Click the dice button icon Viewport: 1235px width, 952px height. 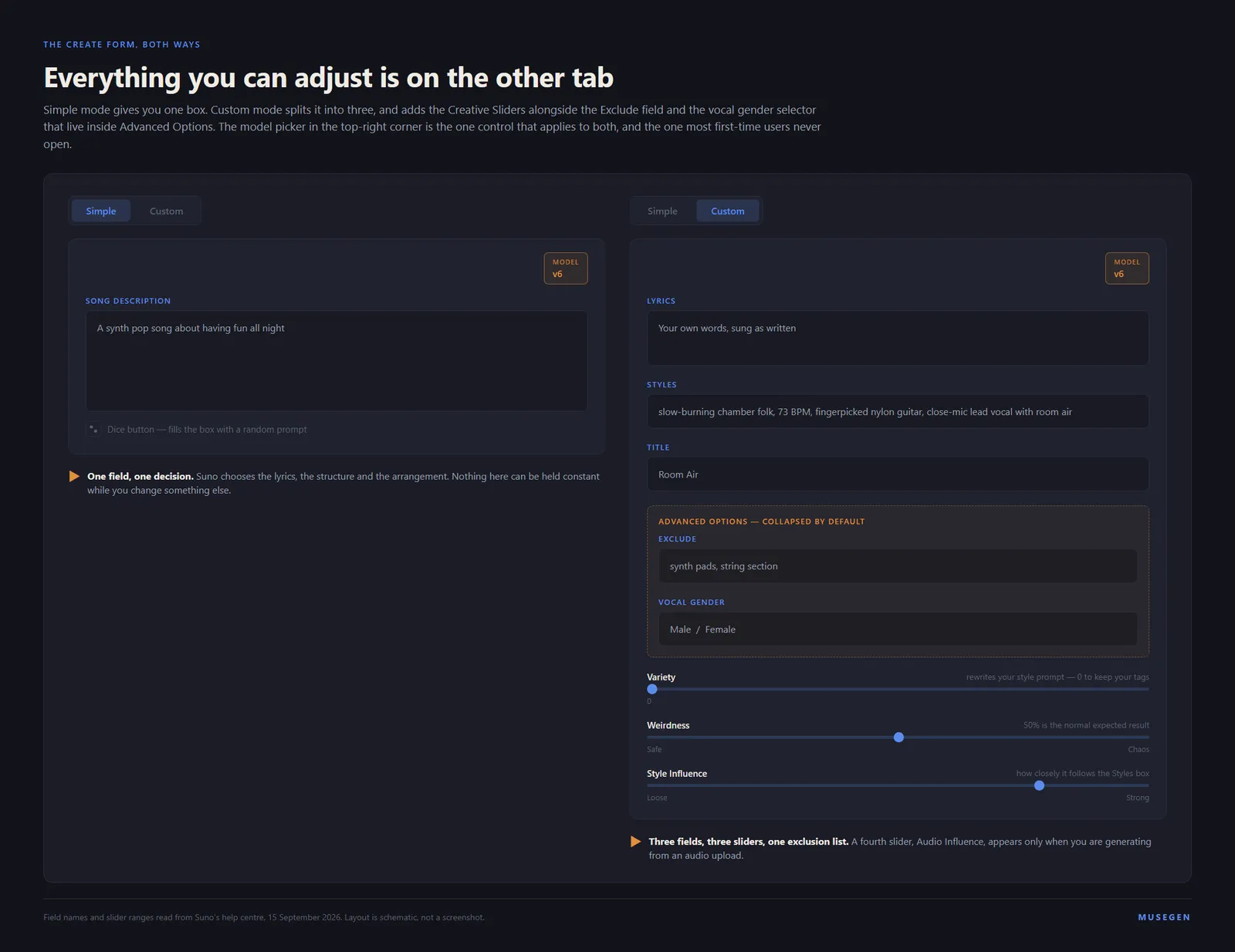[93, 429]
